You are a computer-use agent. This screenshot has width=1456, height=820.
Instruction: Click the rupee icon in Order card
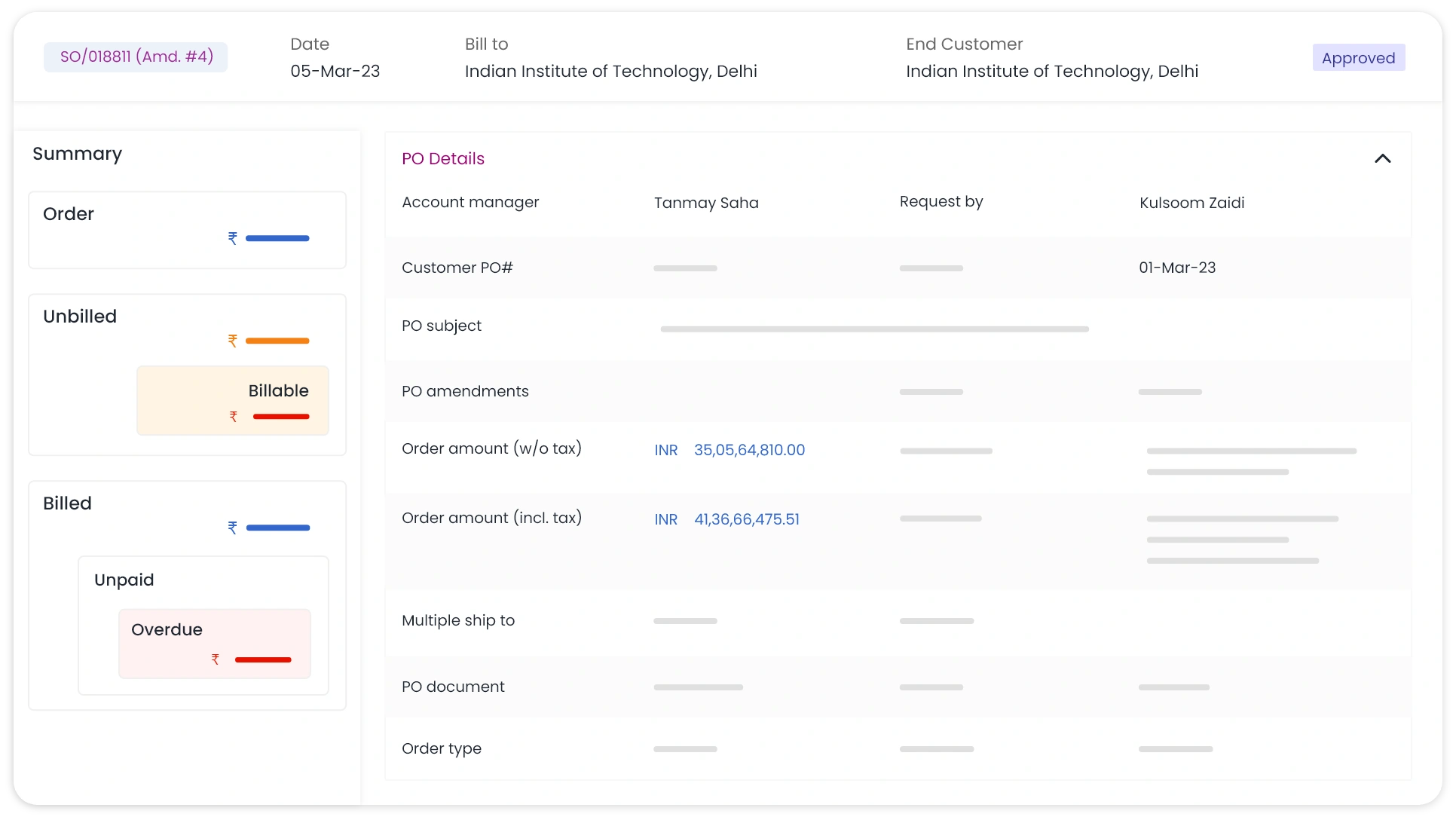(233, 238)
